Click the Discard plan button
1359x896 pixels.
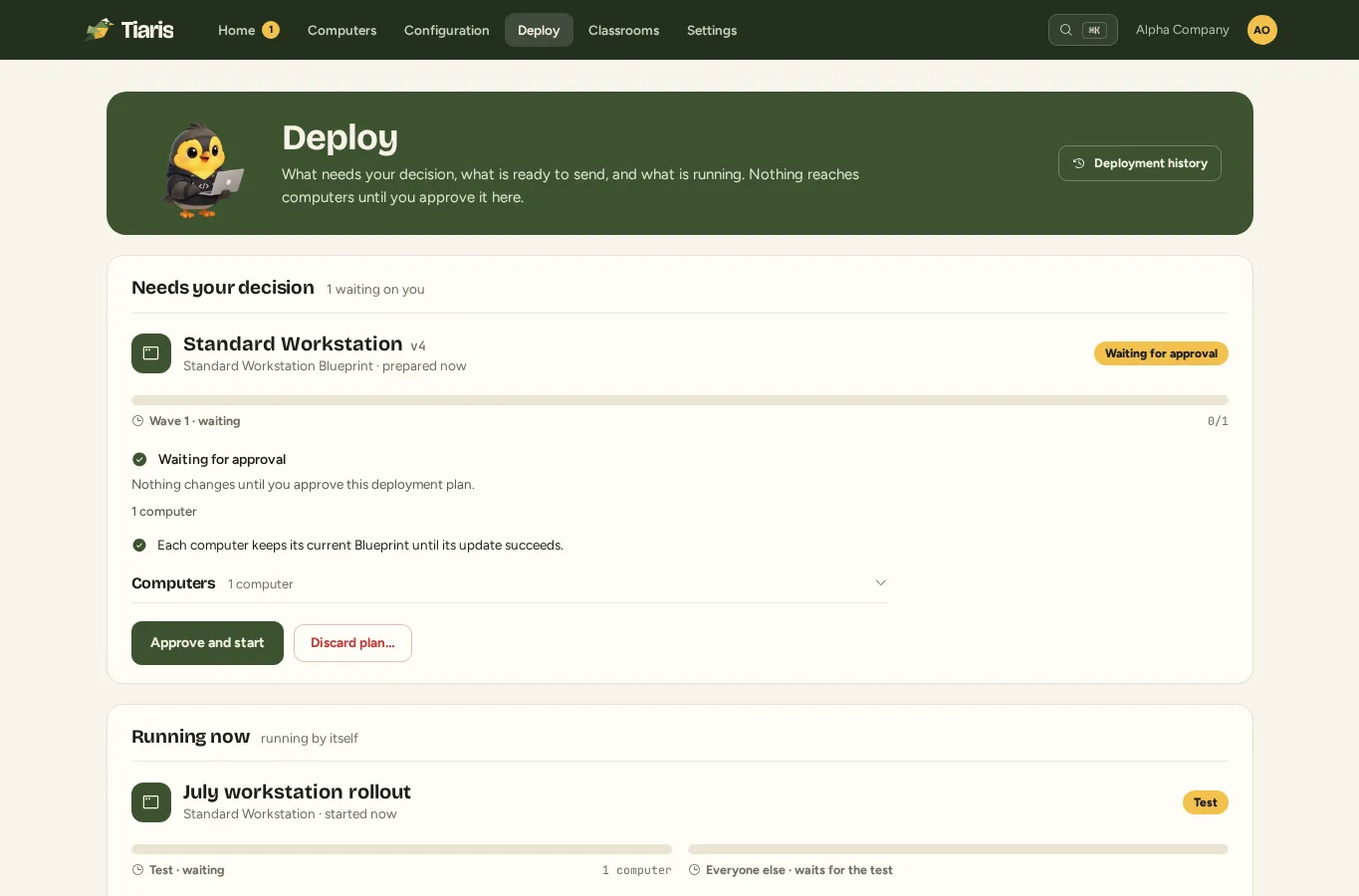point(352,643)
